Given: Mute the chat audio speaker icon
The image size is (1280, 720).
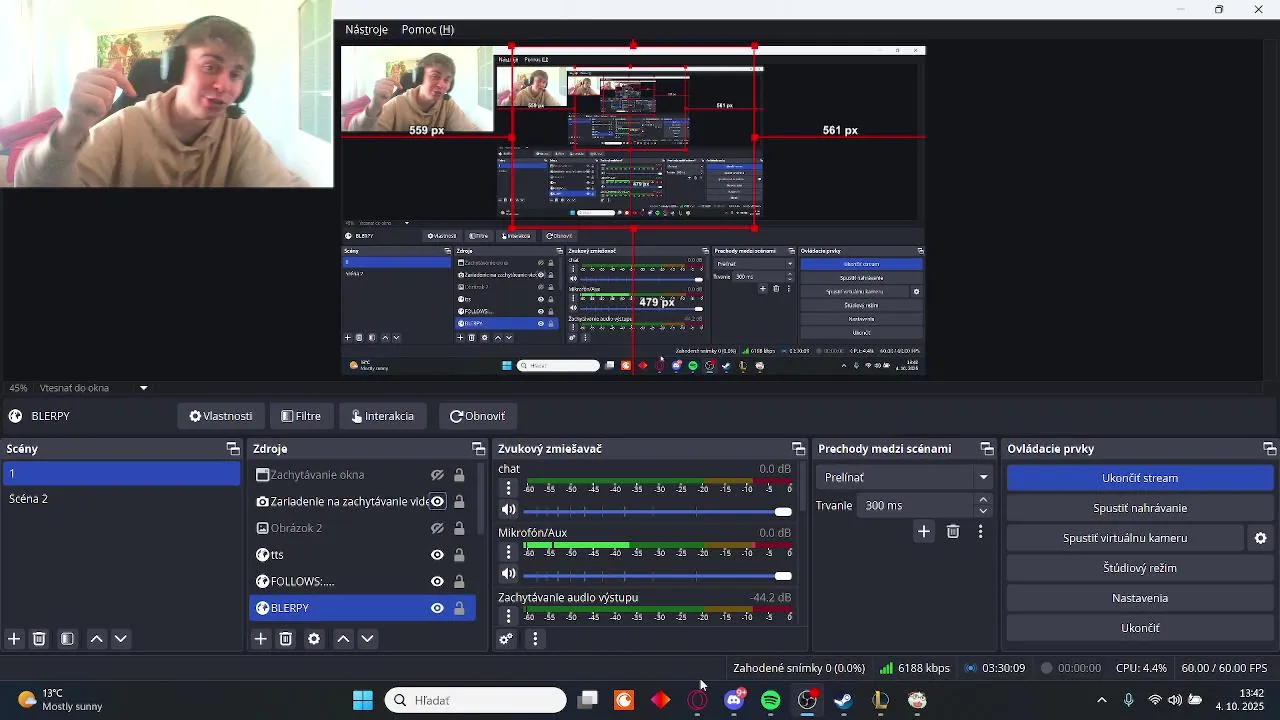Looking at the screenshot, I should (x=508, y=510).
